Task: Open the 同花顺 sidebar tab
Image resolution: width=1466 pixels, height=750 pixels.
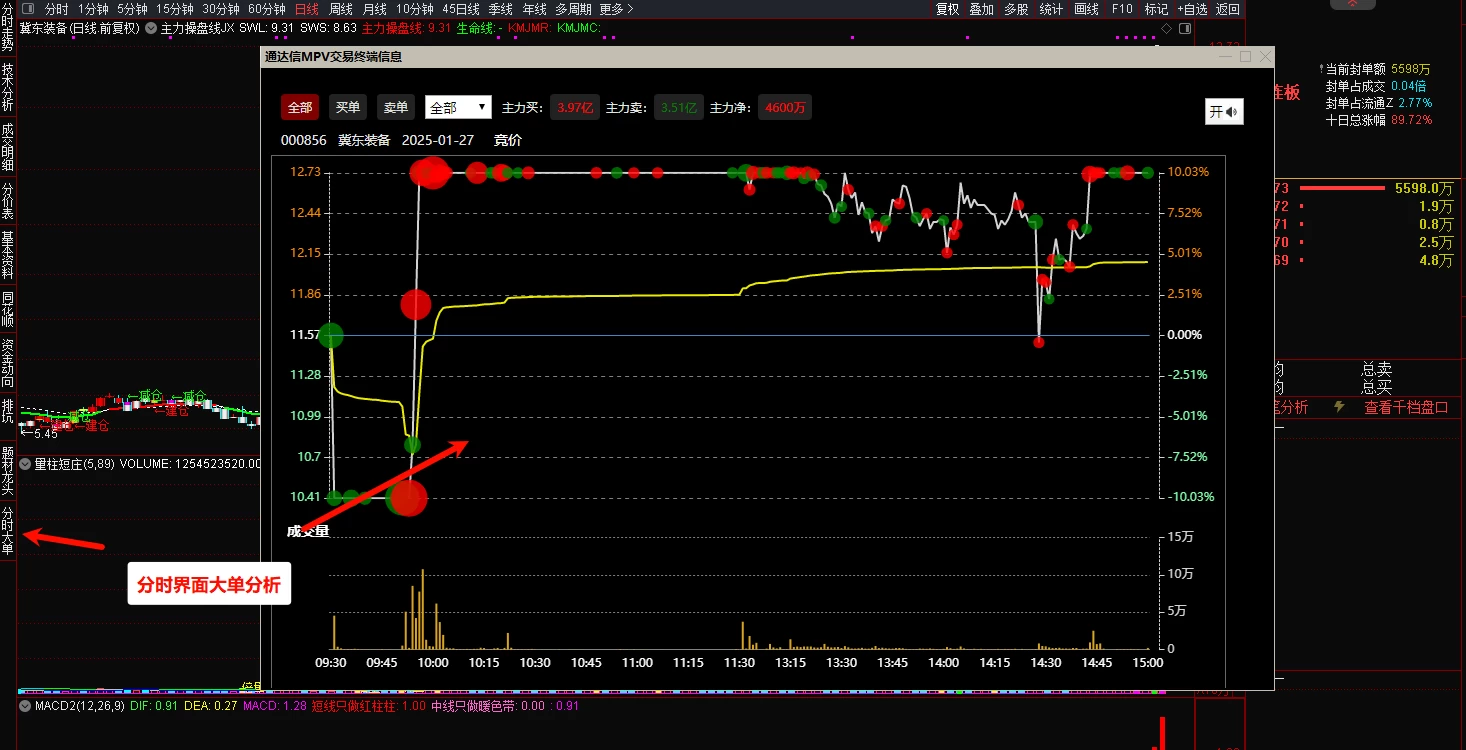Action: pyautogui.click(x=8, y=309)
